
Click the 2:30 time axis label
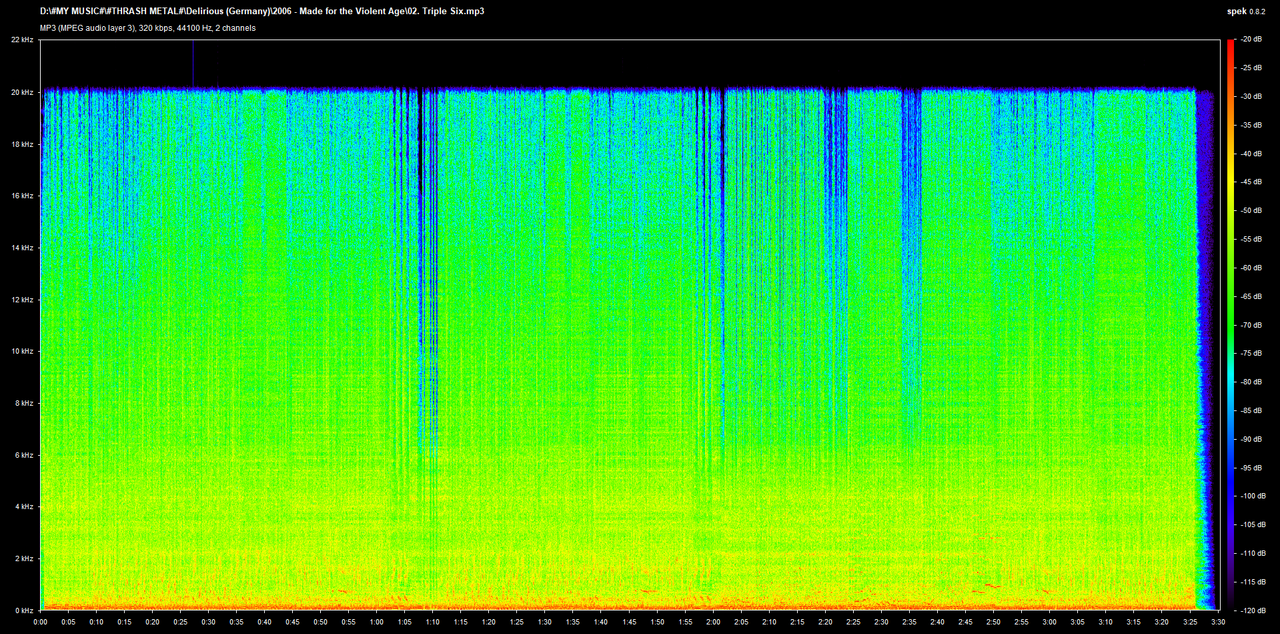[x=881, y=622]
